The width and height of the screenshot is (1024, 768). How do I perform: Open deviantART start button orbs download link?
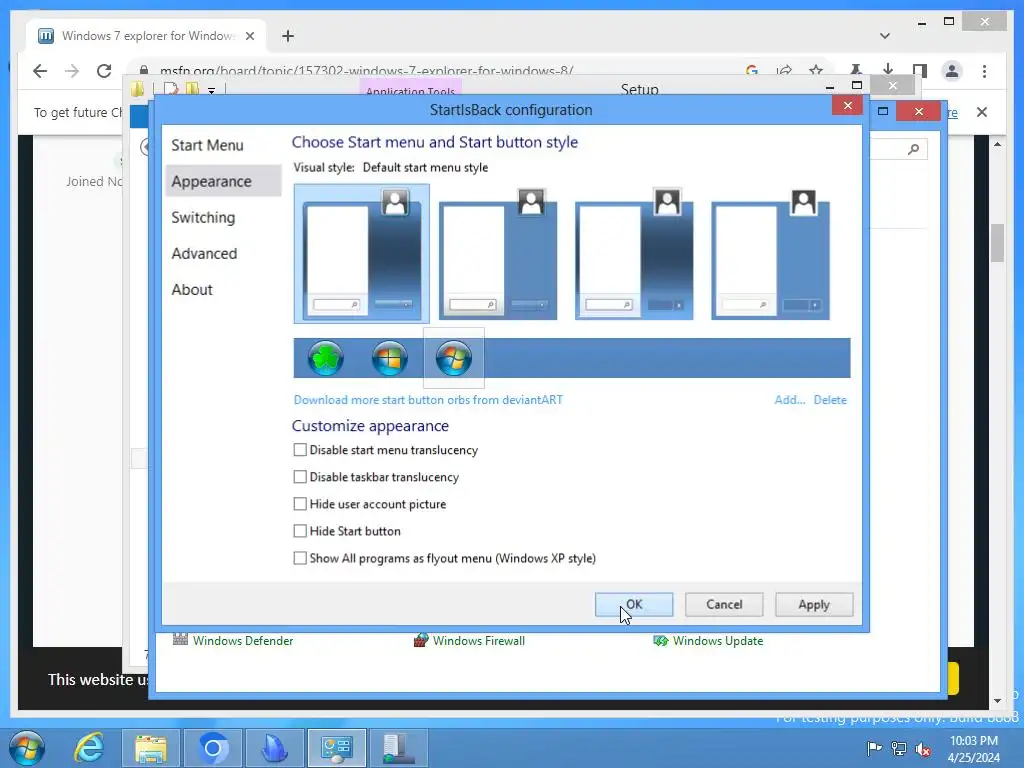(428, 400)
